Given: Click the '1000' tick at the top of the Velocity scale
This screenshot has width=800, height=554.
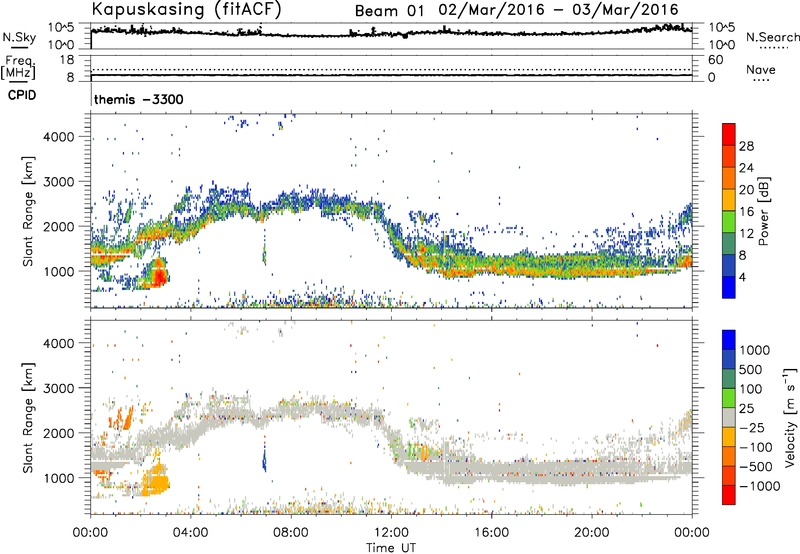Looking at the screenshot, I should click(754, 350).
